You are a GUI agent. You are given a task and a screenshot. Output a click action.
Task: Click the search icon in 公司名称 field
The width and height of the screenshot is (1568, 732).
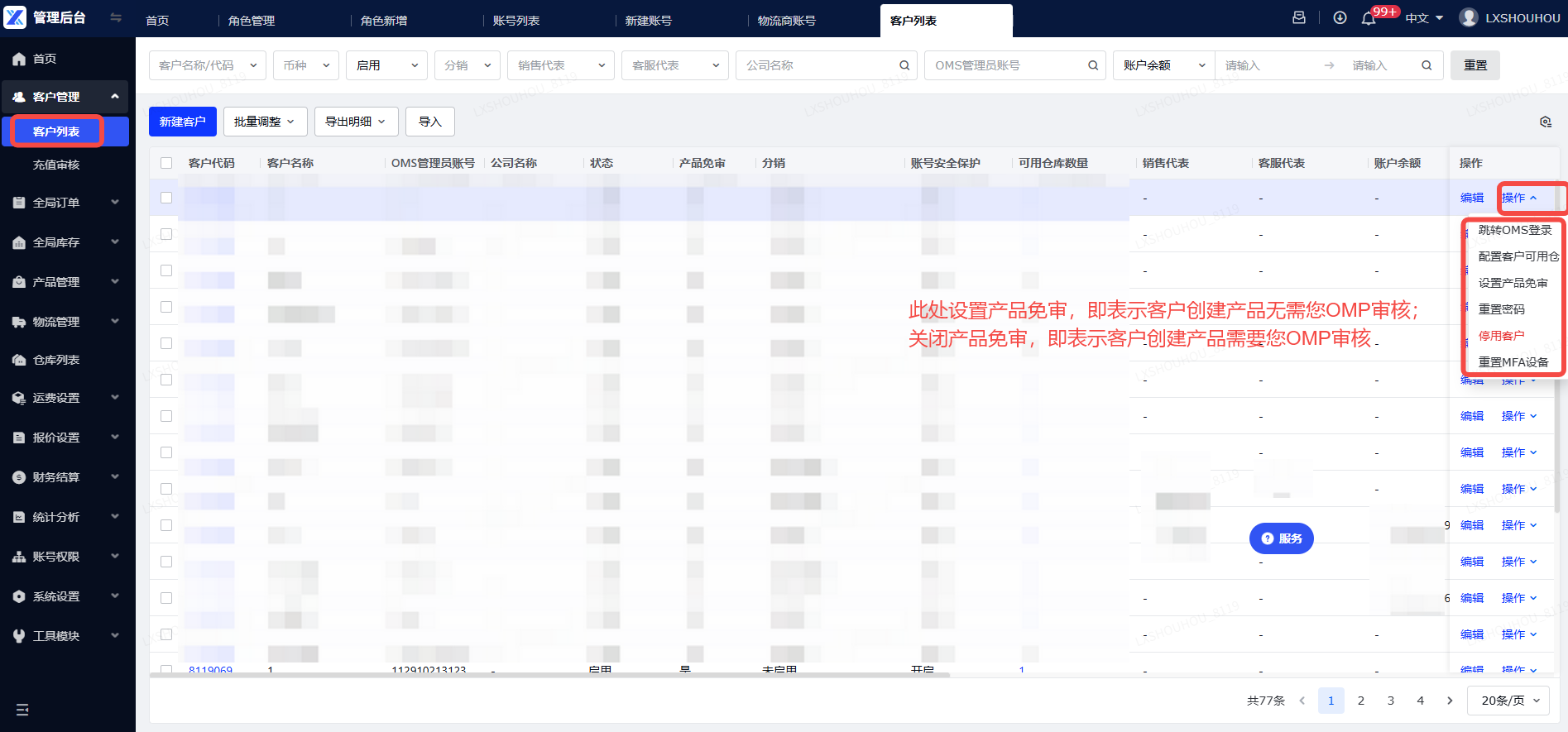point(904,65)
